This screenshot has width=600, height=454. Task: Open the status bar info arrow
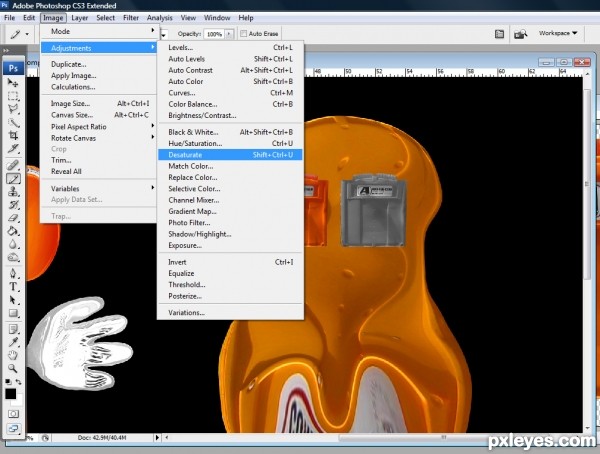pyautogui.click(x=157, y=437)
